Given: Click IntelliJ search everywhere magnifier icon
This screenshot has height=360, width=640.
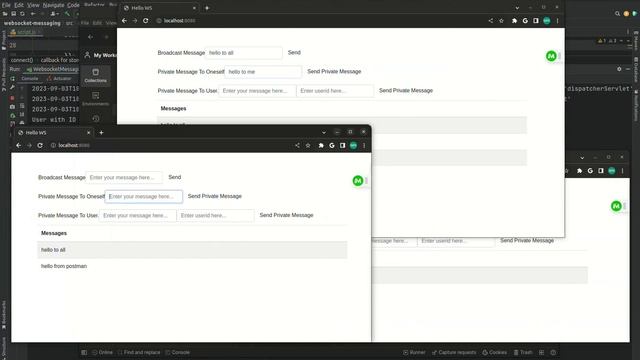Looking at the screenshot, I should [618, 13].
